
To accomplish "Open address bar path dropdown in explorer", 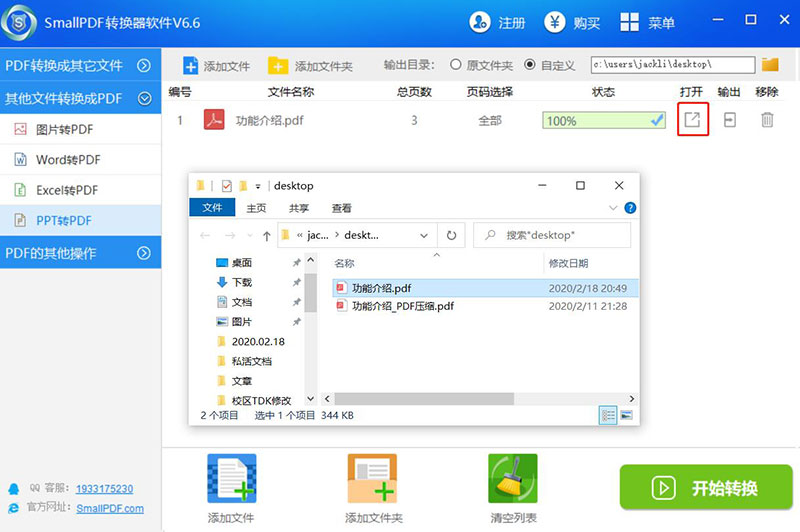I will (423, 236).
